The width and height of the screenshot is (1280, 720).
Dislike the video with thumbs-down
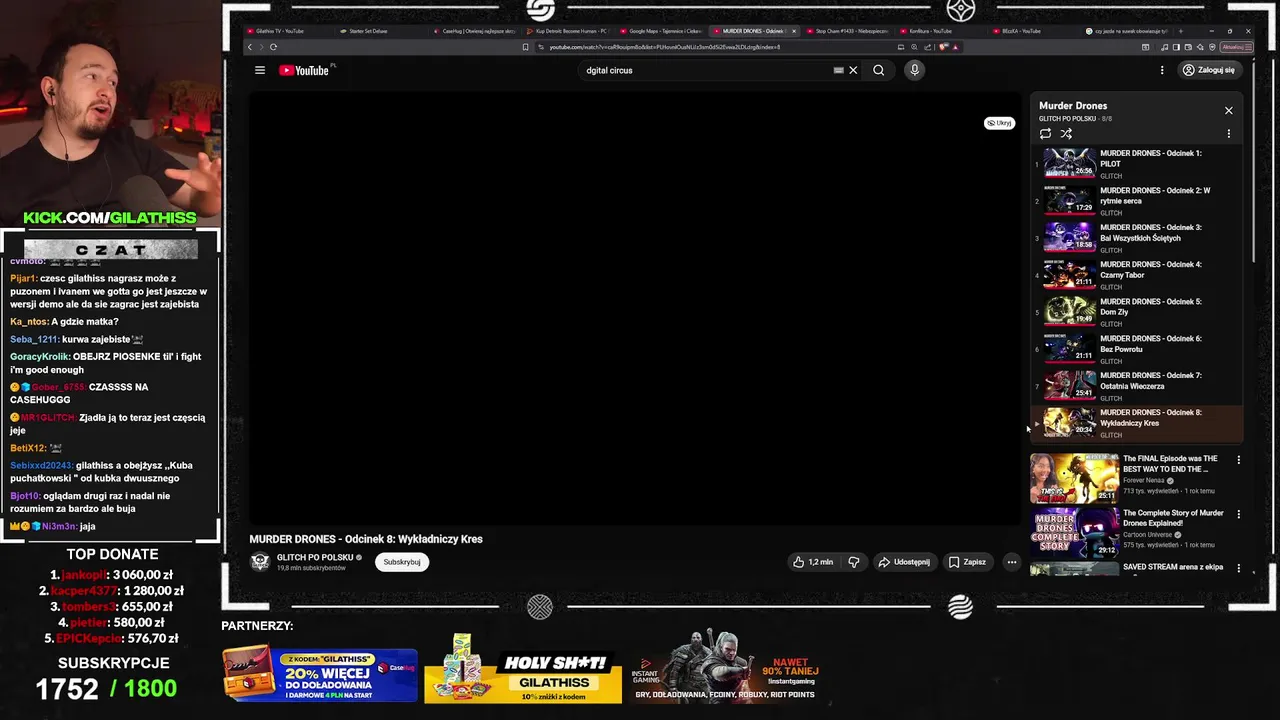point(854,562)
